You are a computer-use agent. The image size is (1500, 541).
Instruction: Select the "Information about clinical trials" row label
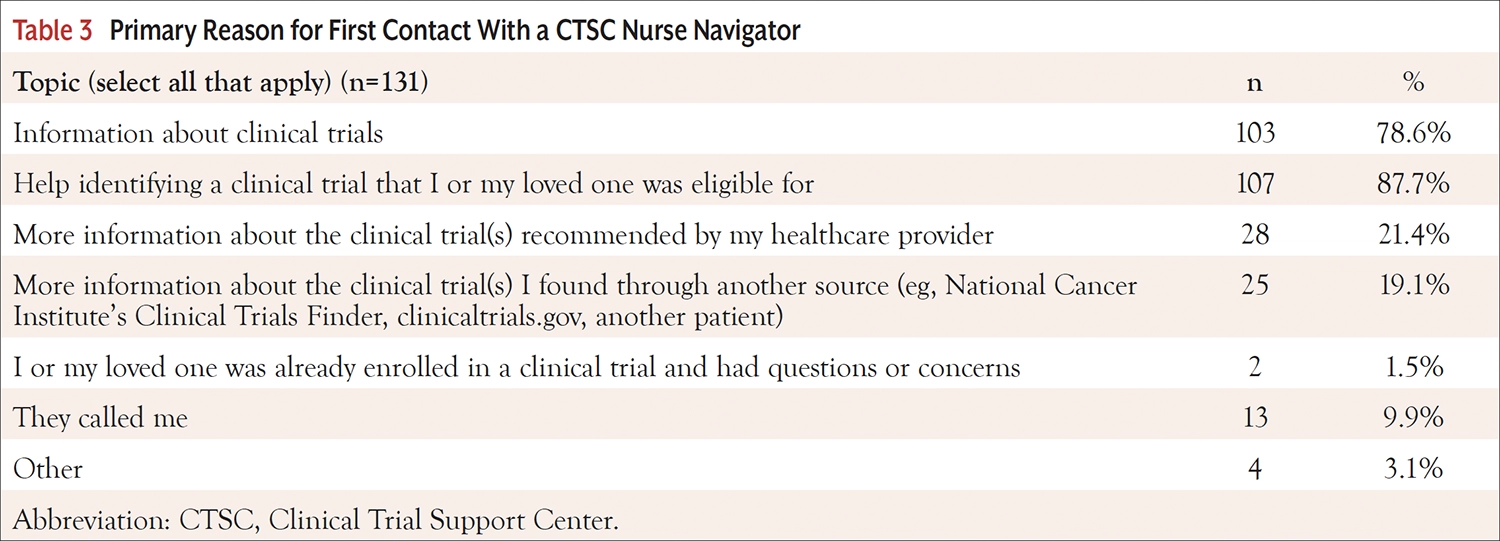click(198, 131)
